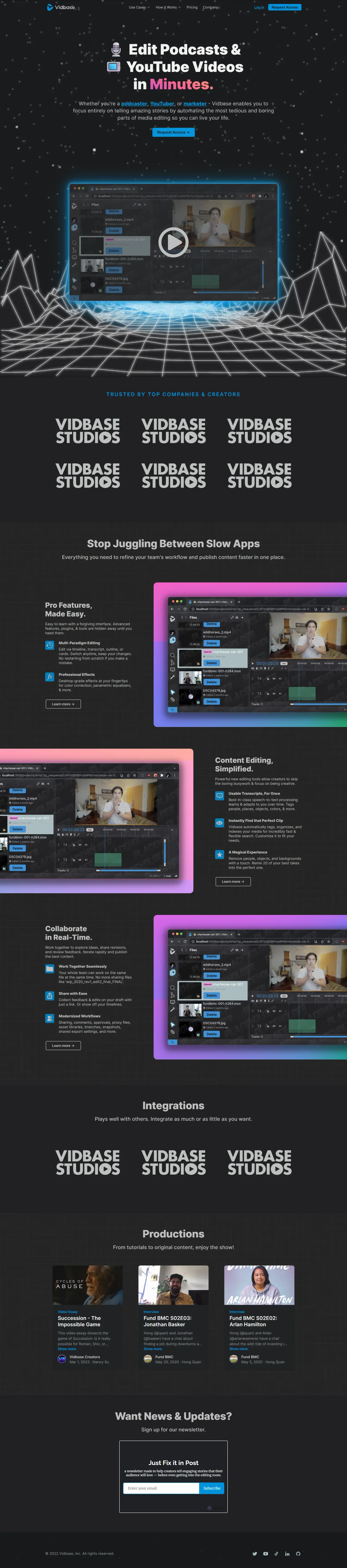Open 'Fund BMC S02E02: Arlan Hamilton' title
This screenshot has height=1568, width=347.
pyautogui.click(x=253, y=1321)
